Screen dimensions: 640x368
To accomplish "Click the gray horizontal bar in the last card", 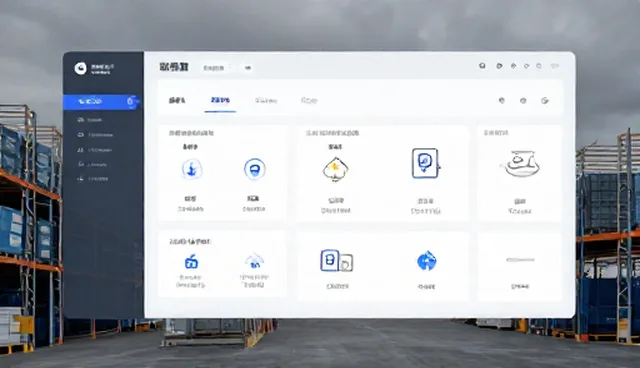I will point(520,259).
